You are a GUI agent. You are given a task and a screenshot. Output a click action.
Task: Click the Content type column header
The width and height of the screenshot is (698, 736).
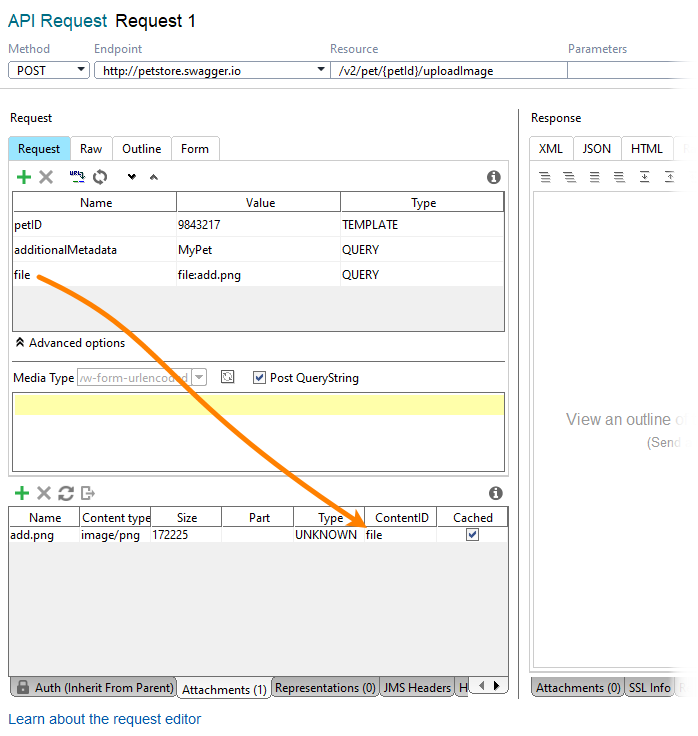pyautogui.click(x=115, y=517)
